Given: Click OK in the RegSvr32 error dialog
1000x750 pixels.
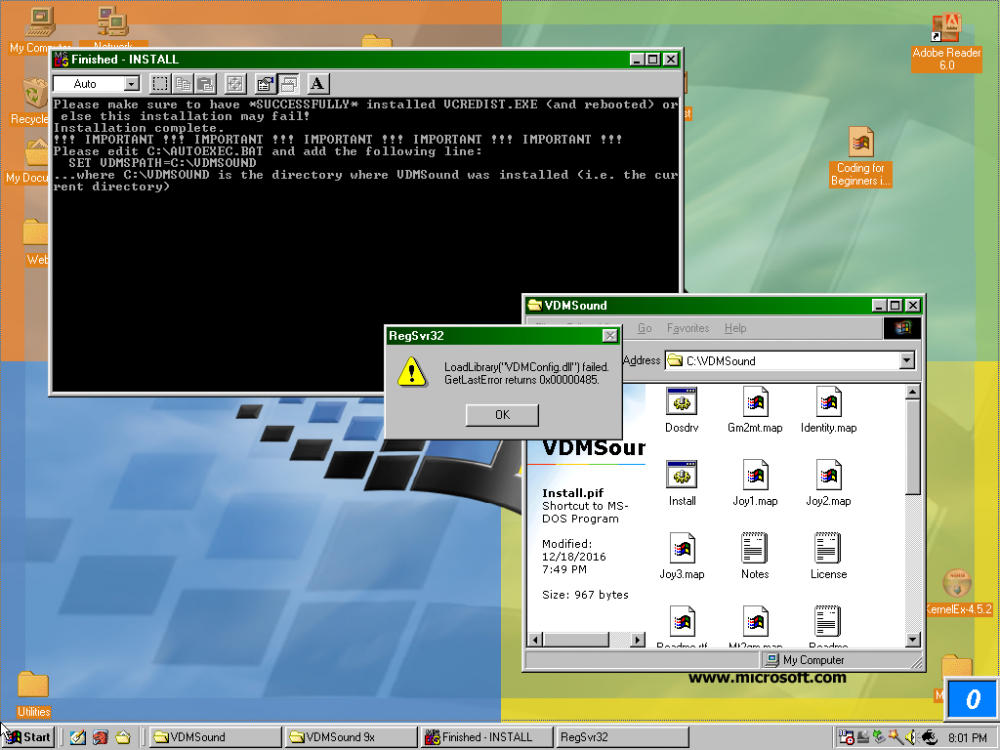Looking at the screenshot, I should coord(501,415).
